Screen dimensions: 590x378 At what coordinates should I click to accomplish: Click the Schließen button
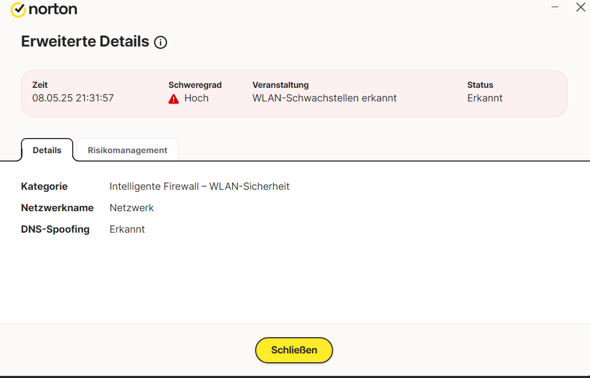click(x=294, y=350)
